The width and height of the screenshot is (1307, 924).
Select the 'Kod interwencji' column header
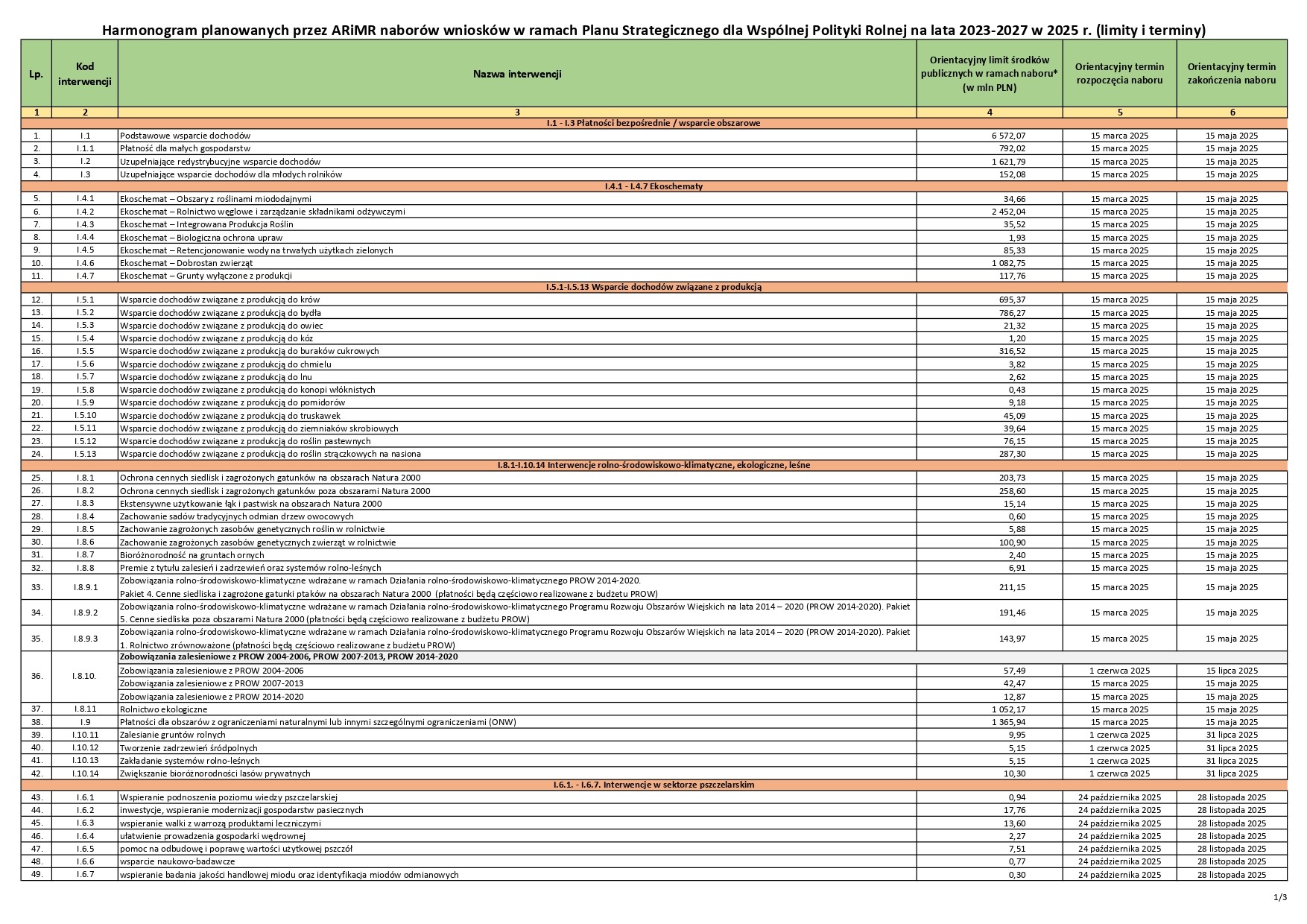click(x=85, y=74)
